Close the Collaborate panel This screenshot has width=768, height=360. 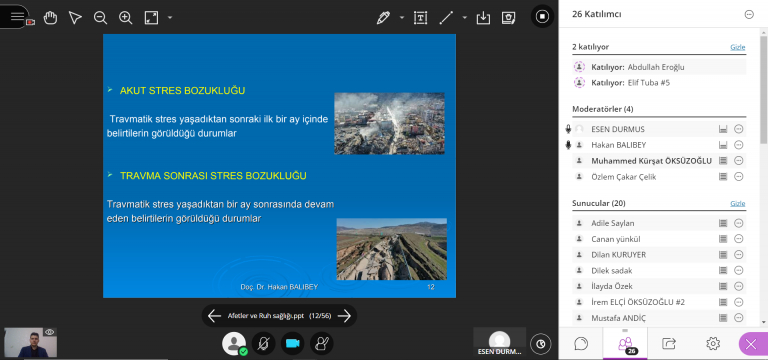(x=752, y=344)
